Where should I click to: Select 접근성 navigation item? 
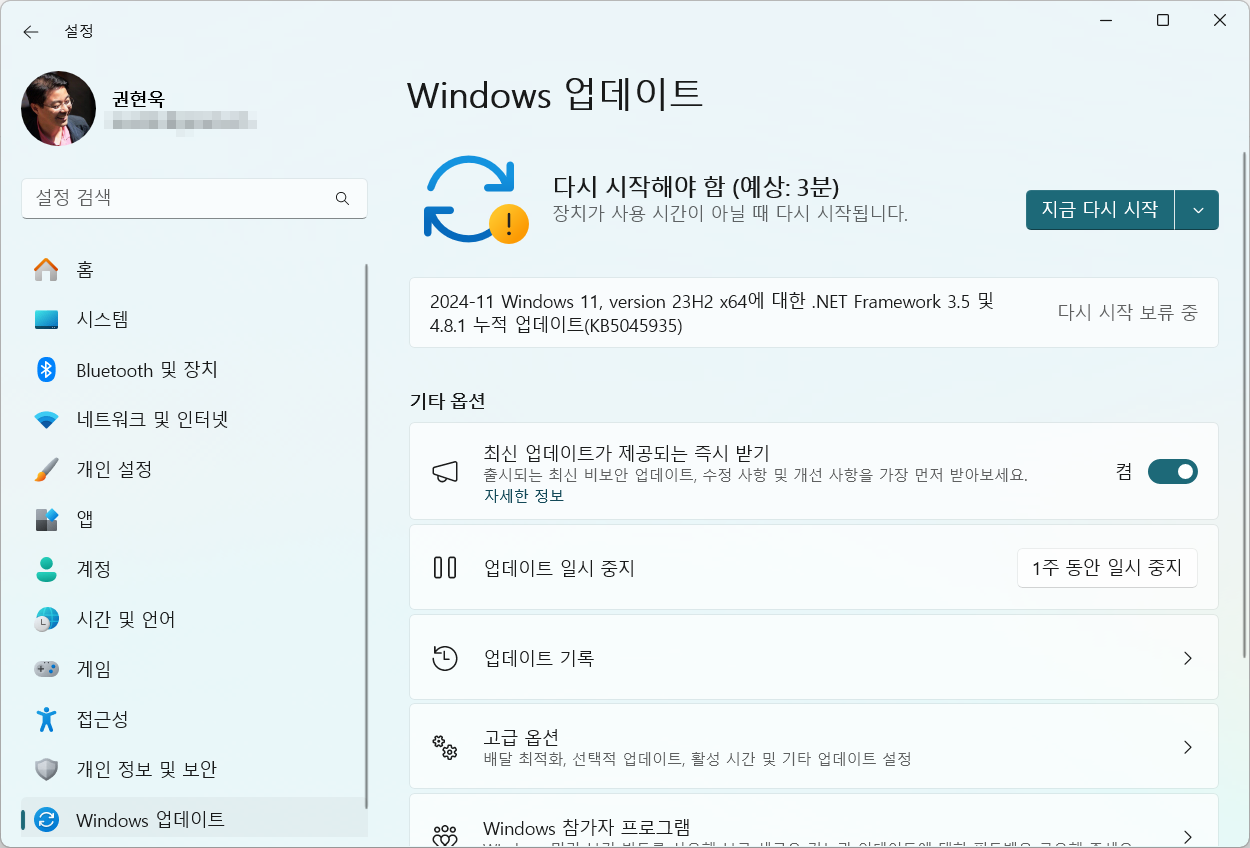coord(194,719)
